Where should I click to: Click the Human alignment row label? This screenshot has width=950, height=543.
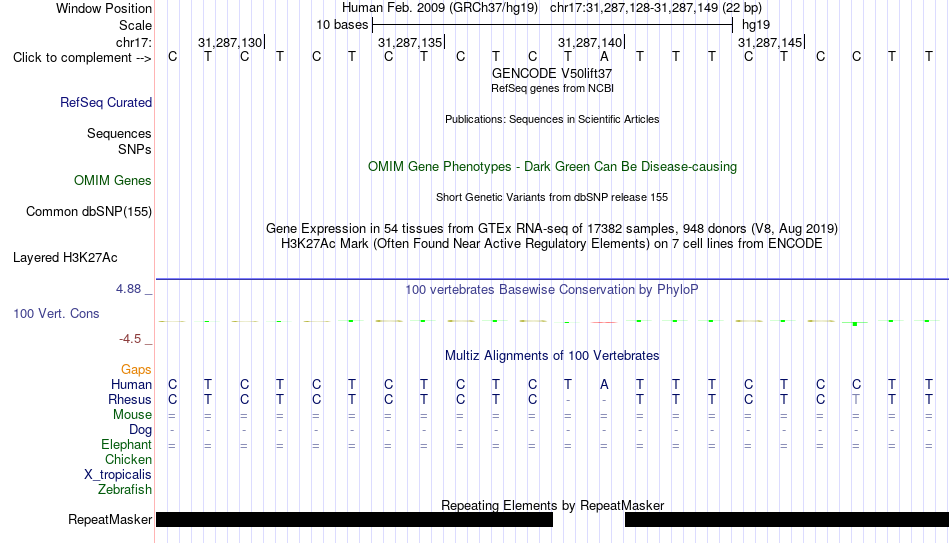pos(131,385)
